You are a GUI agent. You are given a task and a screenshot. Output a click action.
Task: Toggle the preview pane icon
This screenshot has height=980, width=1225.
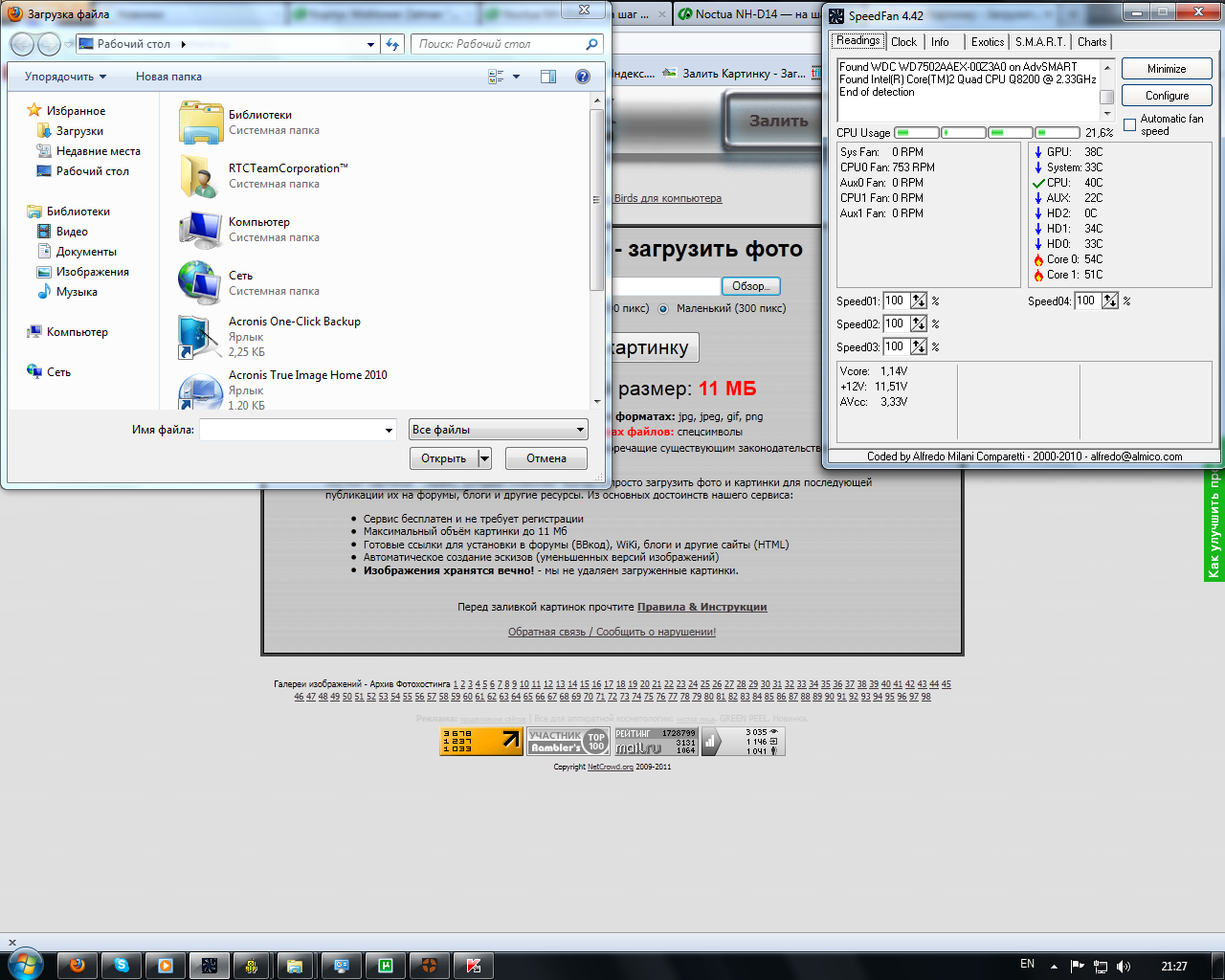[548, 77]
